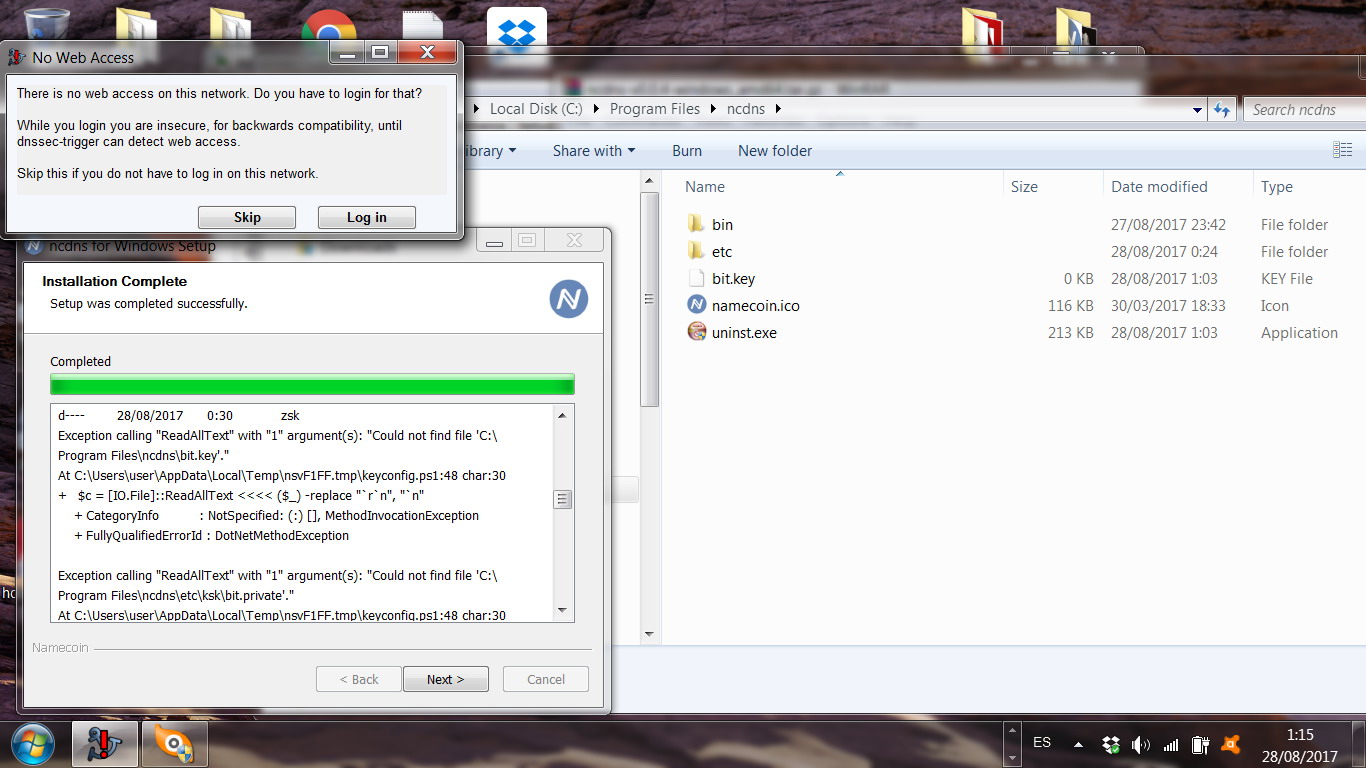Click Next in ncdns Setup
This screenshot has height=768, width=1366.
click(x=446, y=679)
